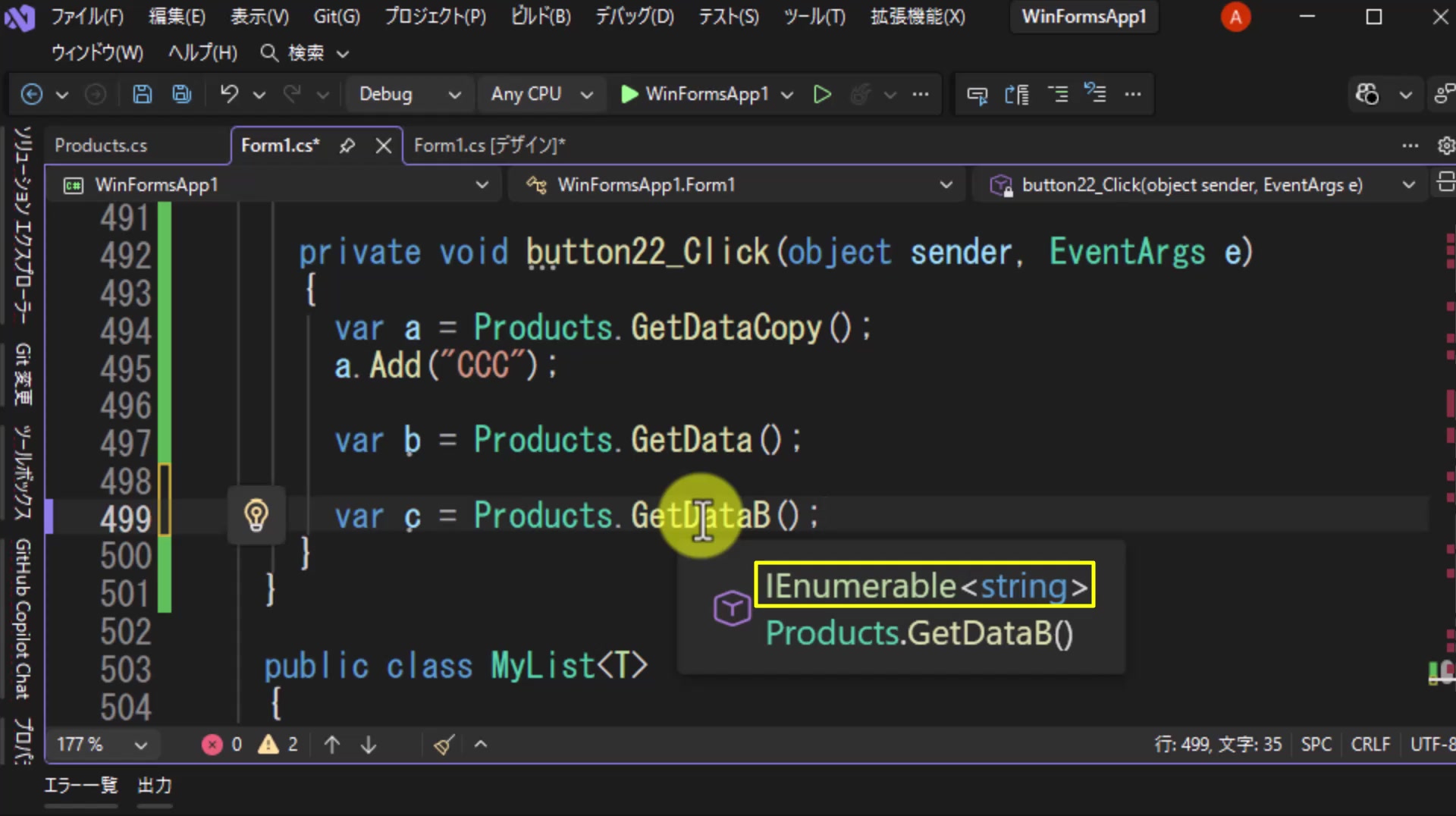The height and width of the screenshot is (816, 1456).
Task: Click the SPC indentation indicator
Action: (x=1316, y=745)
